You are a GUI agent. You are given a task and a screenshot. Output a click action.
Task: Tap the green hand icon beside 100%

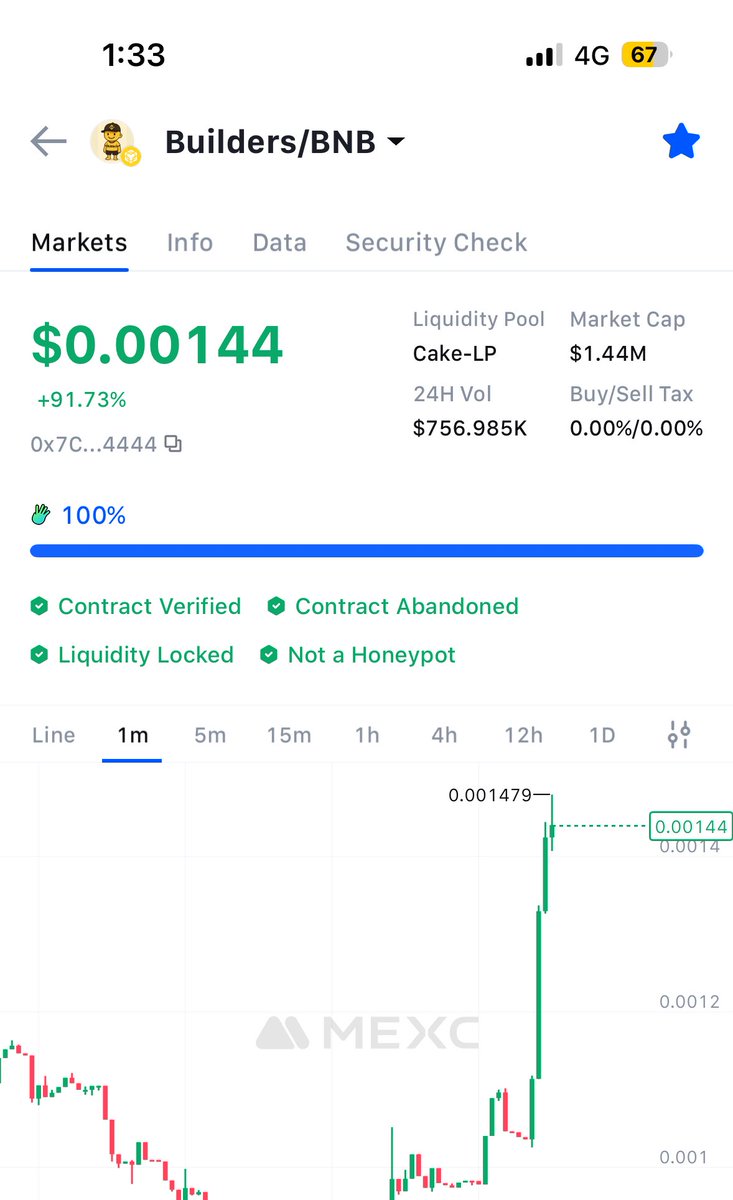click(41, 515)
